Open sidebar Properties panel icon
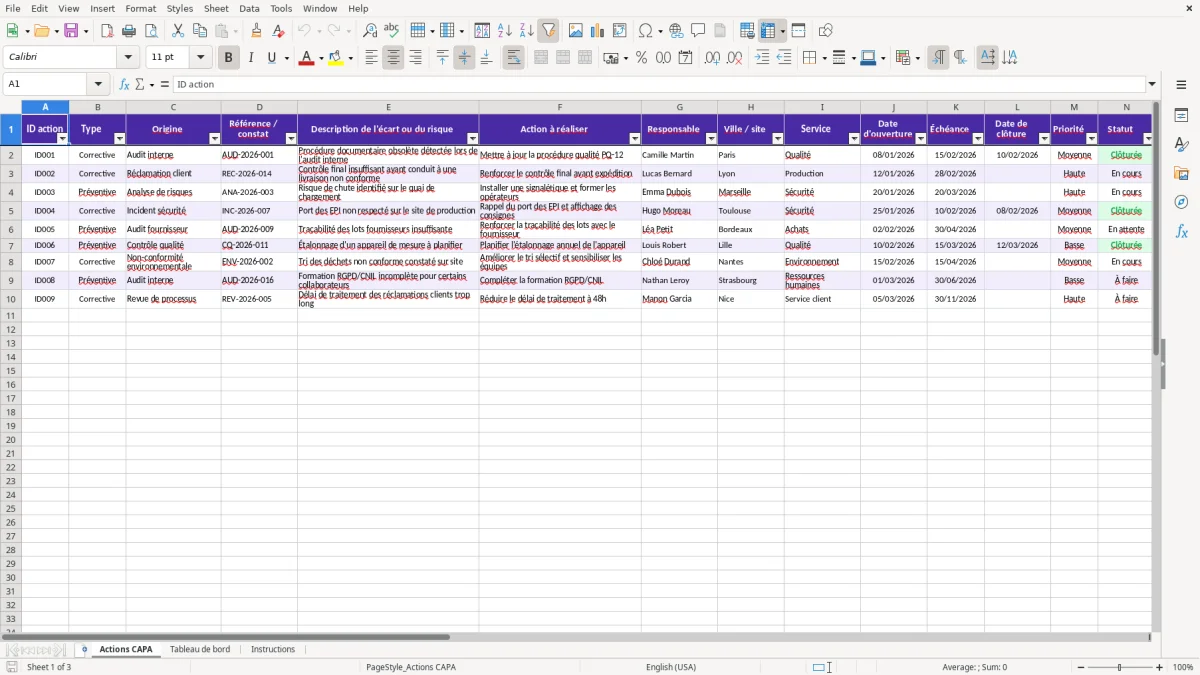The height and width of the screenshot is (675, 1200). (1182, 116)
